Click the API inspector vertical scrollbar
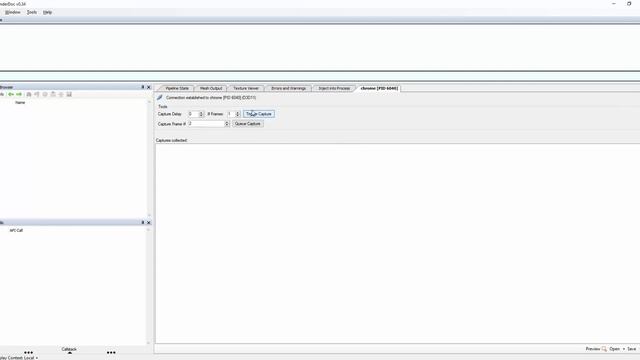The height and width of the screenshot is (360, 640). (149, 287)
